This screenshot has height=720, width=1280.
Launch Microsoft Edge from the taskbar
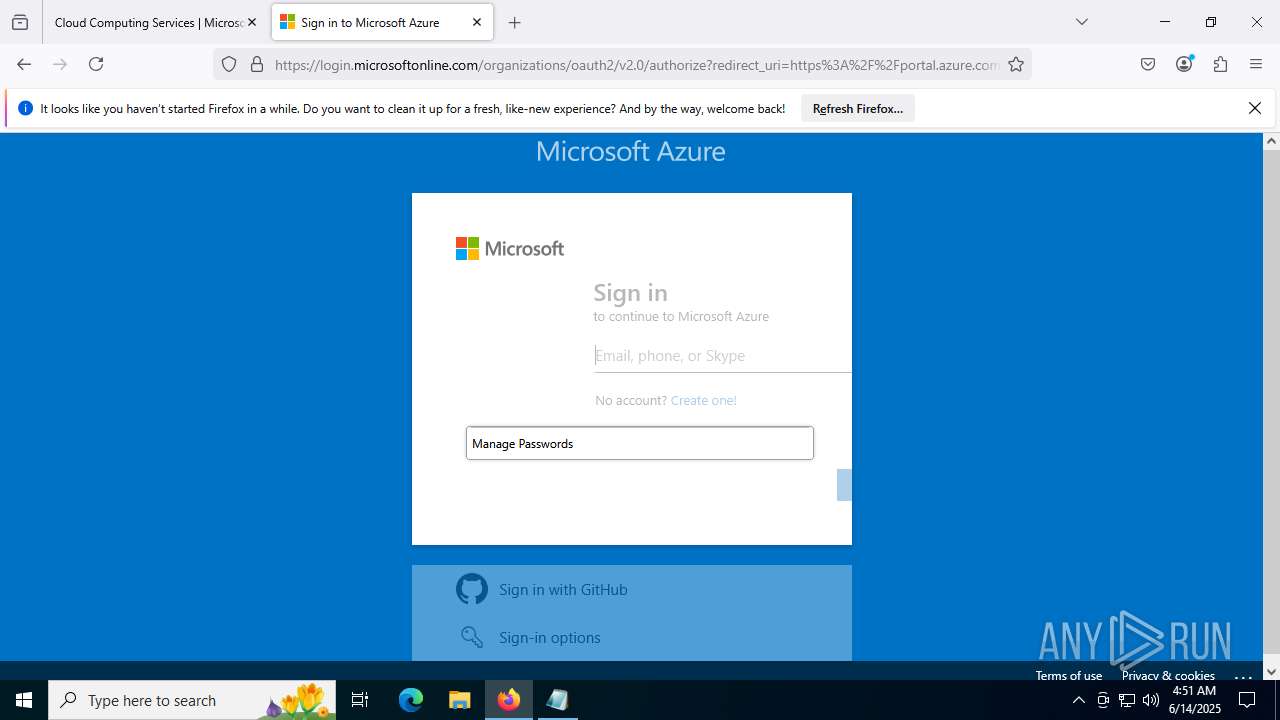(x=411, y=700)
